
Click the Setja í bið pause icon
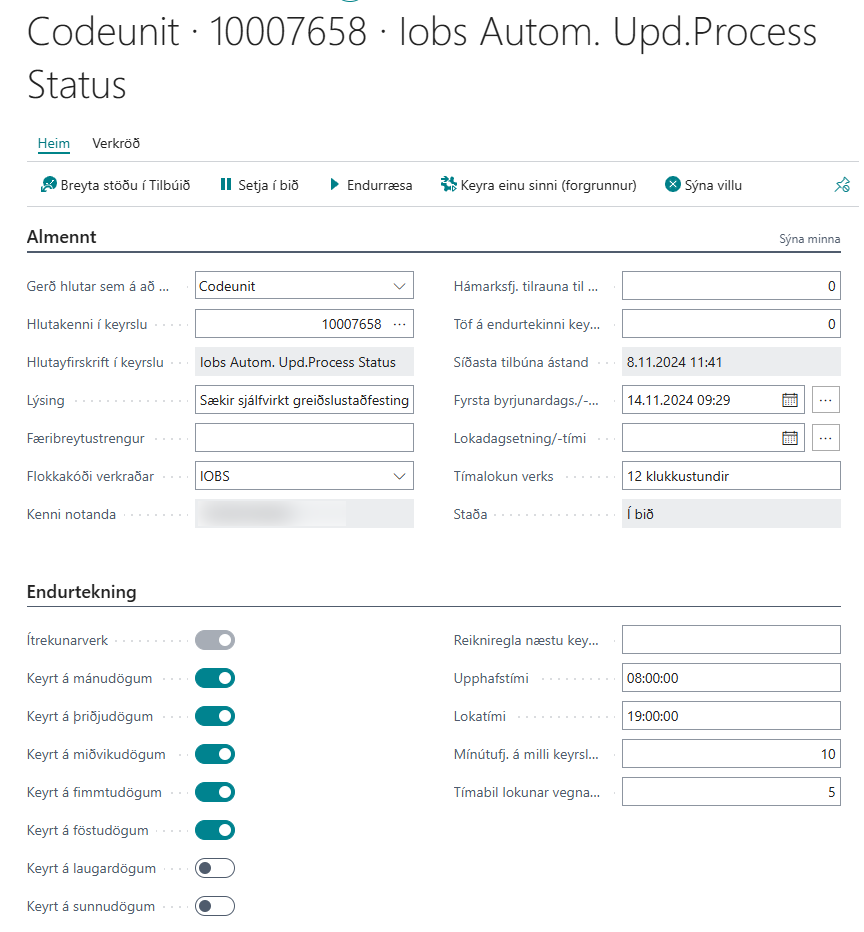pyautogui.click(x=225, y=185)
